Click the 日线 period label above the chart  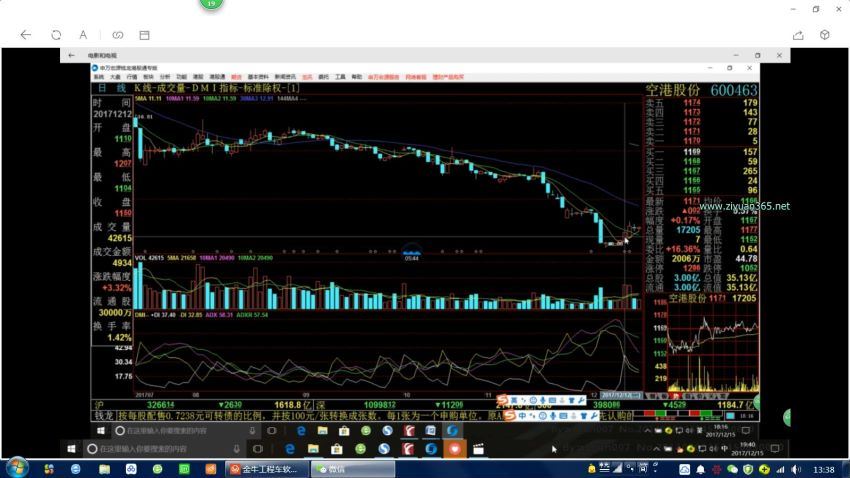pos(111,88)
